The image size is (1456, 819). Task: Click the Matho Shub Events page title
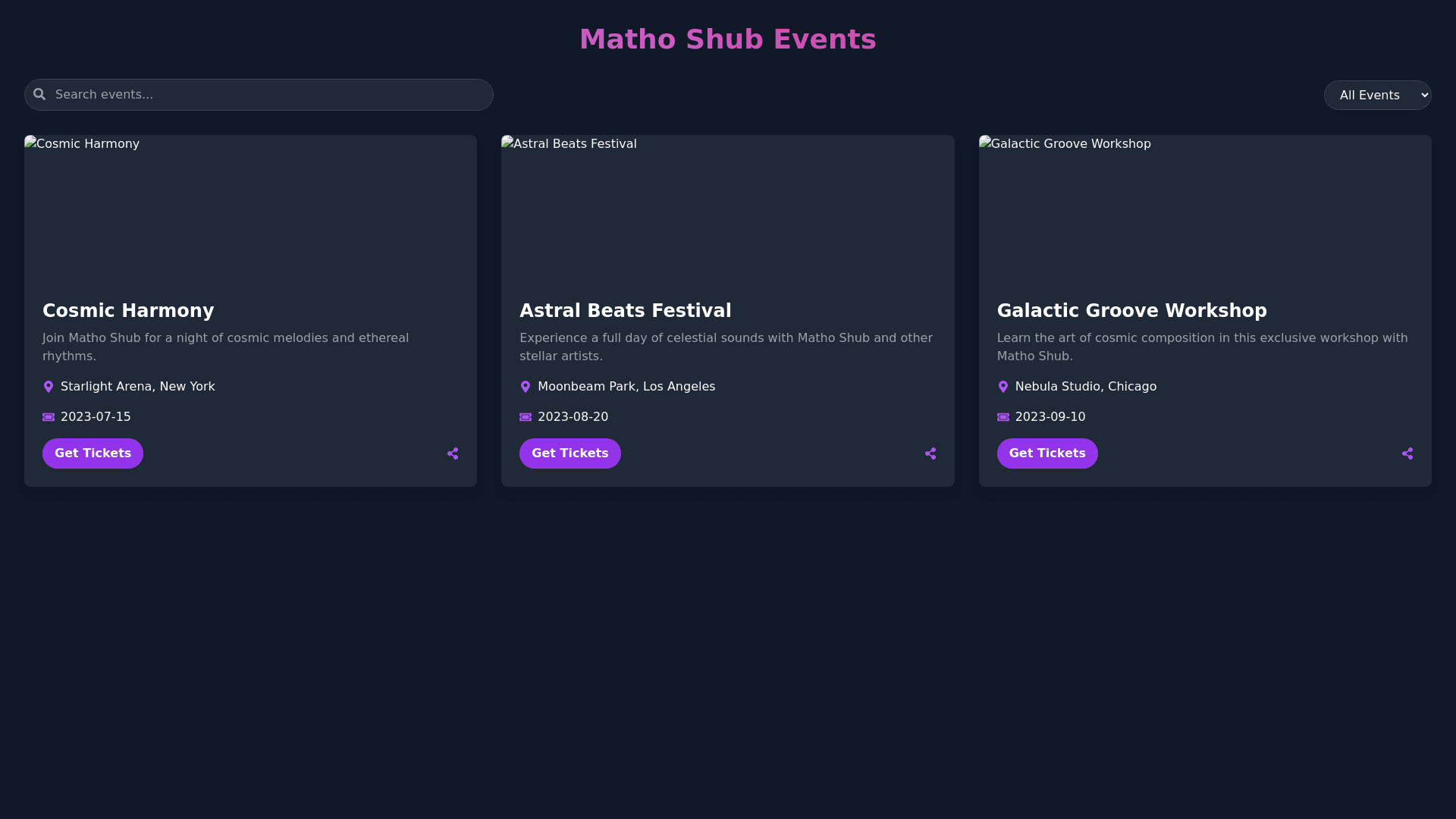(x=727, y=39)
